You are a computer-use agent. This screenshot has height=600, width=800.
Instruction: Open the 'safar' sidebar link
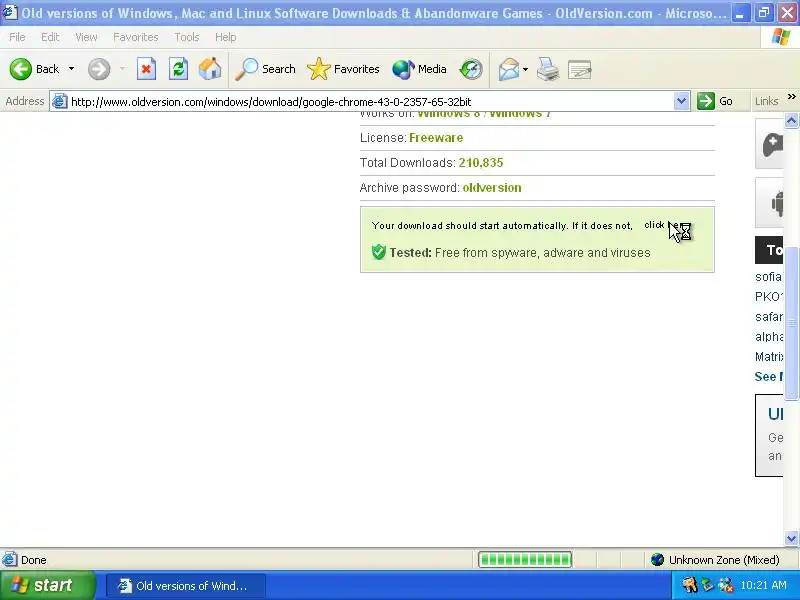click(x=768, y=317)
